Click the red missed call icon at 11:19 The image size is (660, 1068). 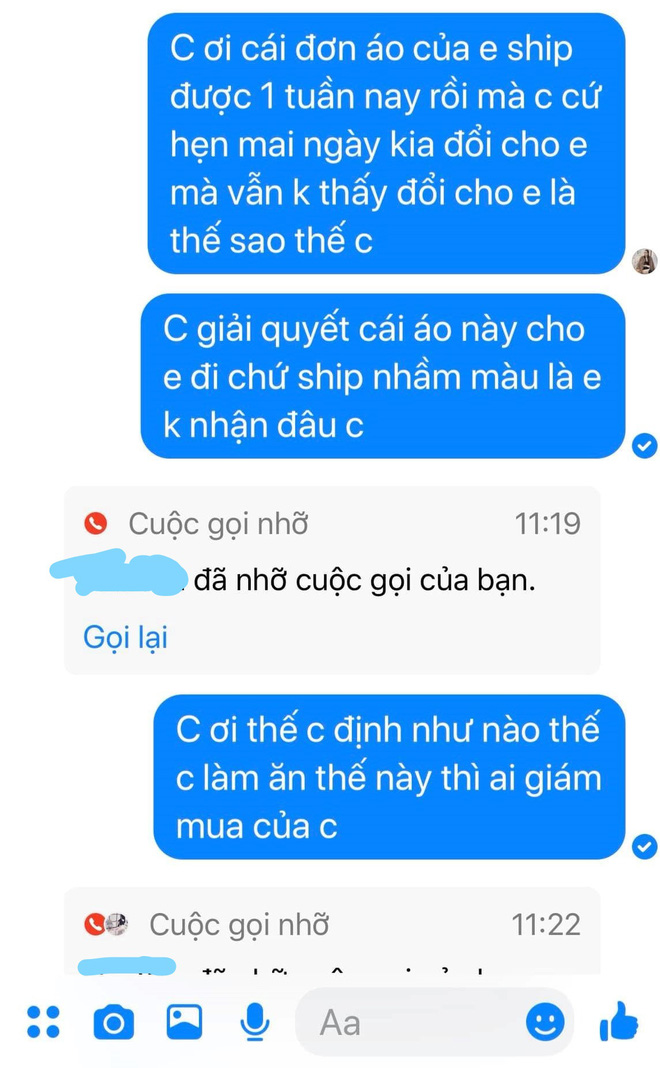[95, 523]
